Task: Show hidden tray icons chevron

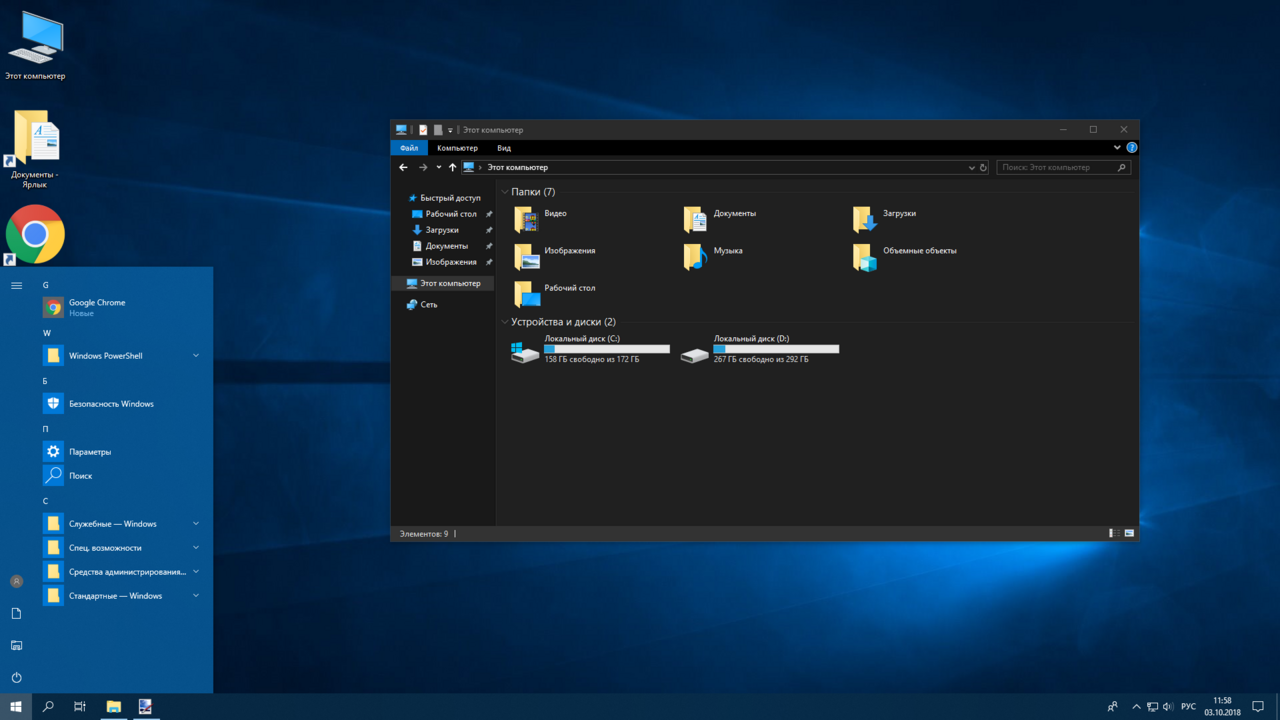Action: [x=1136, y=707]
